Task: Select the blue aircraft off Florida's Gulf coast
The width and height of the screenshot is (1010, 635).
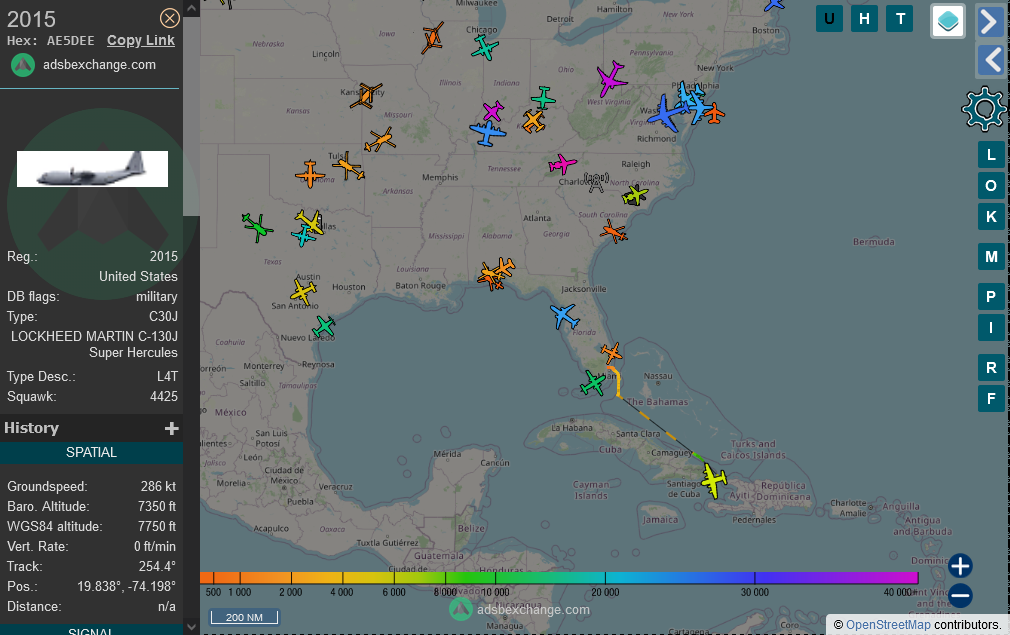Action: pos(564,316)
